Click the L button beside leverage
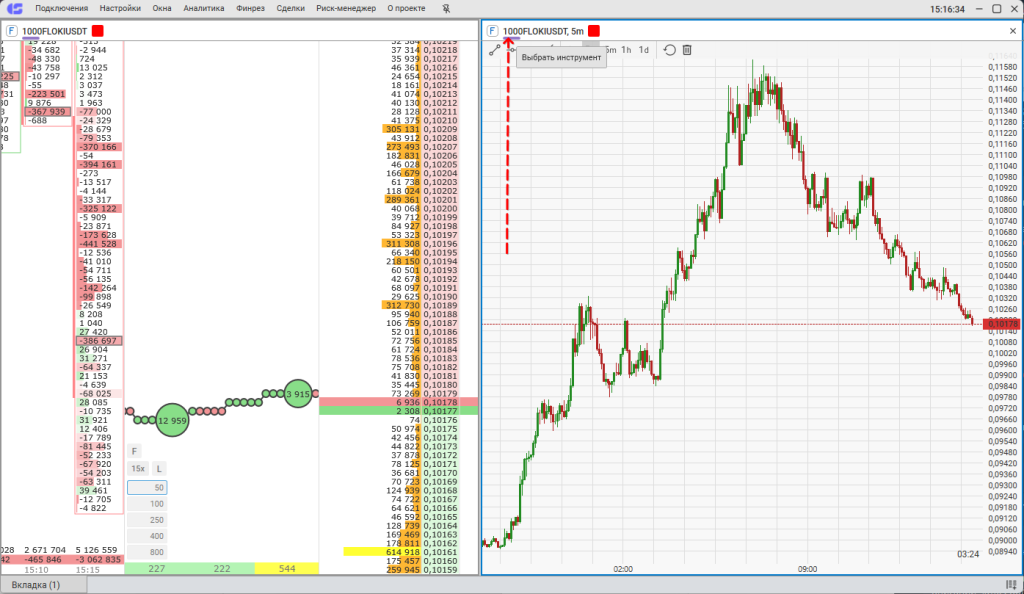1024x594 pixels. (159, 469)
